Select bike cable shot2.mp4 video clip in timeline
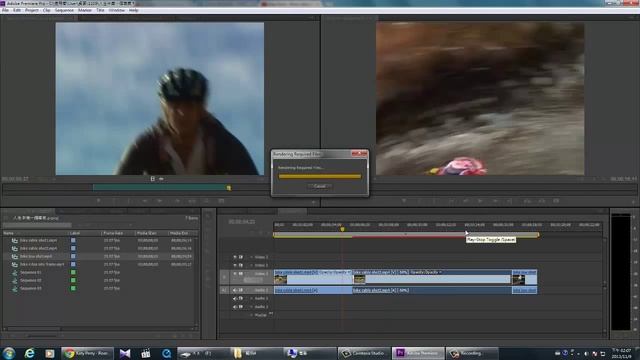Viewport: 640px width, 360px height. tap(432, 277)
